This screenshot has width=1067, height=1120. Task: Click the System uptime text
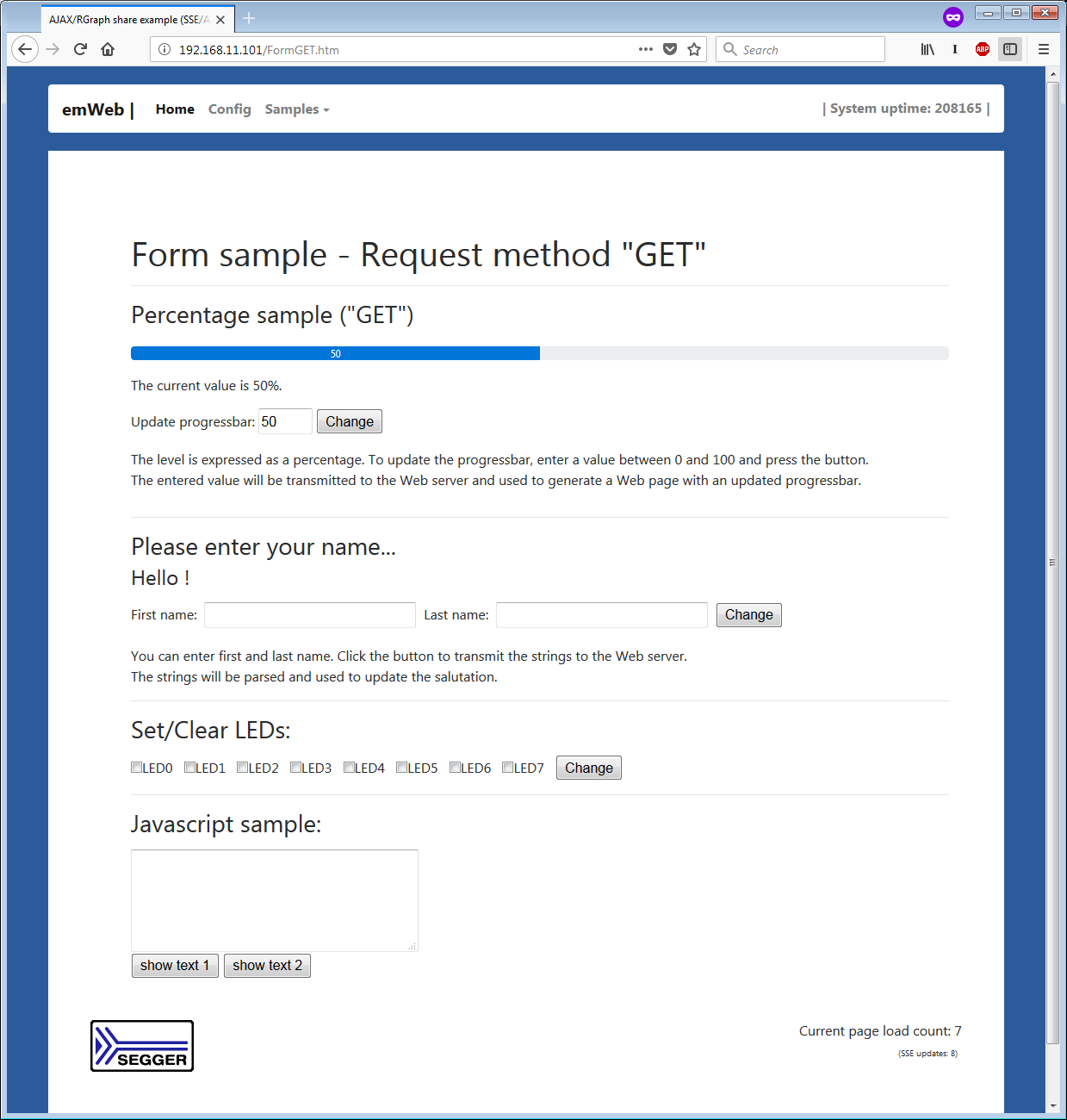click(x=906, y=109)
